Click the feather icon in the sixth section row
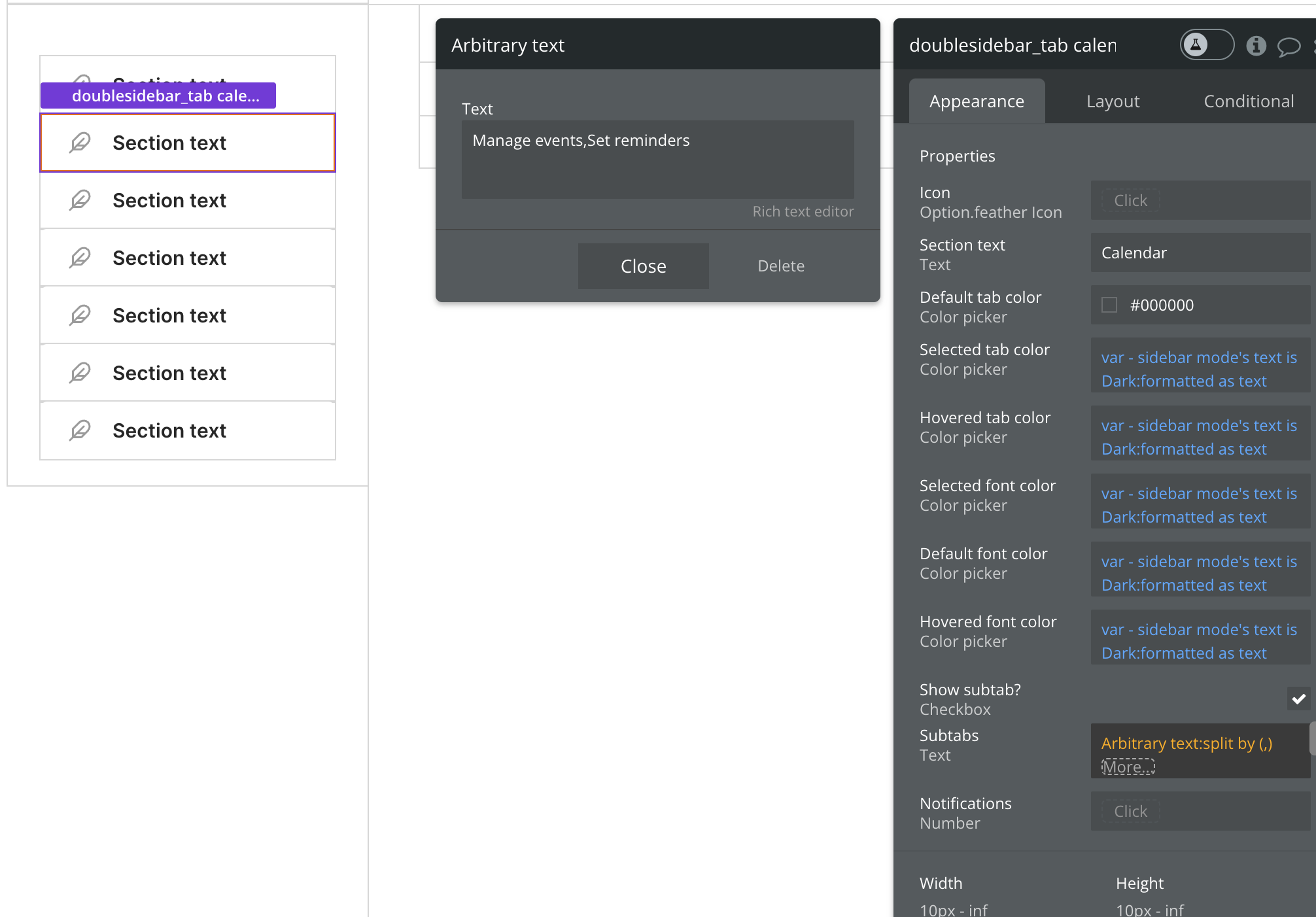Image resolution: width=1316 pixels, height=917 pixels. click(80, 373)
